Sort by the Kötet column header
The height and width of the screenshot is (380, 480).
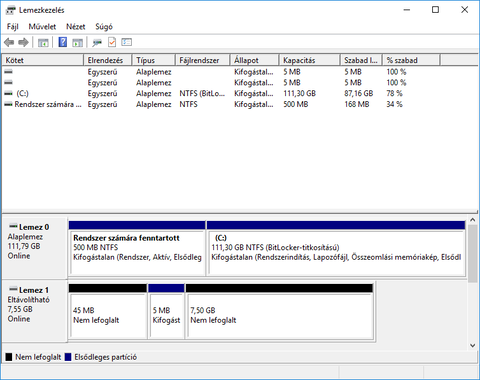43,60
